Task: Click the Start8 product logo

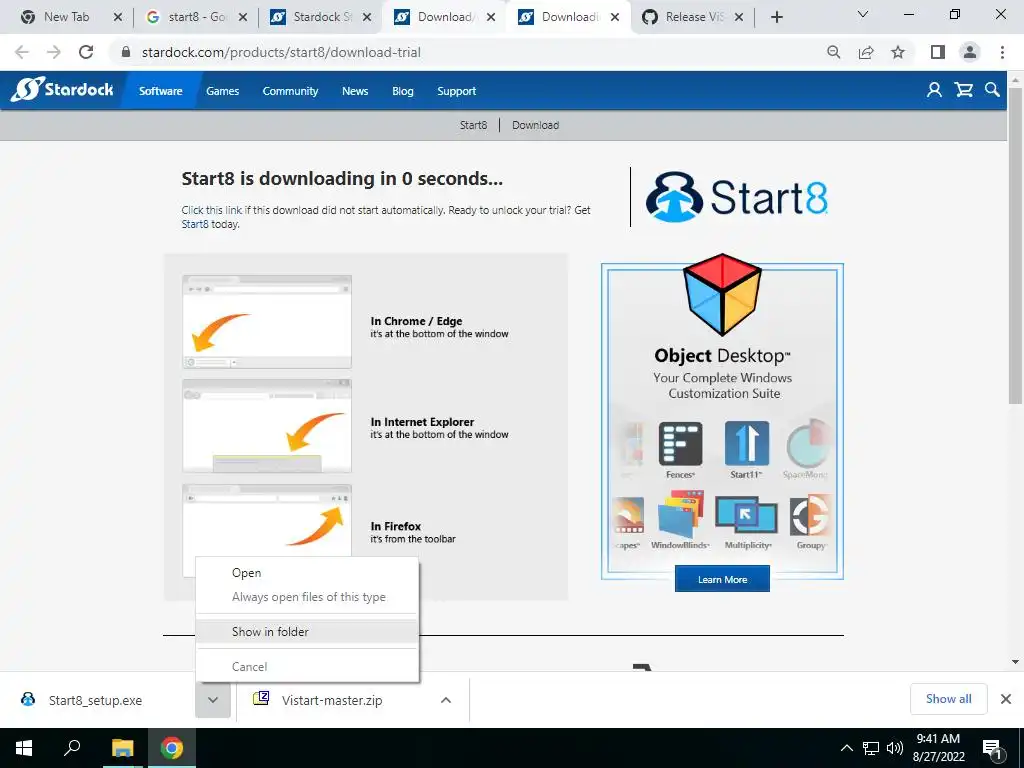Action: coord(737,197)
